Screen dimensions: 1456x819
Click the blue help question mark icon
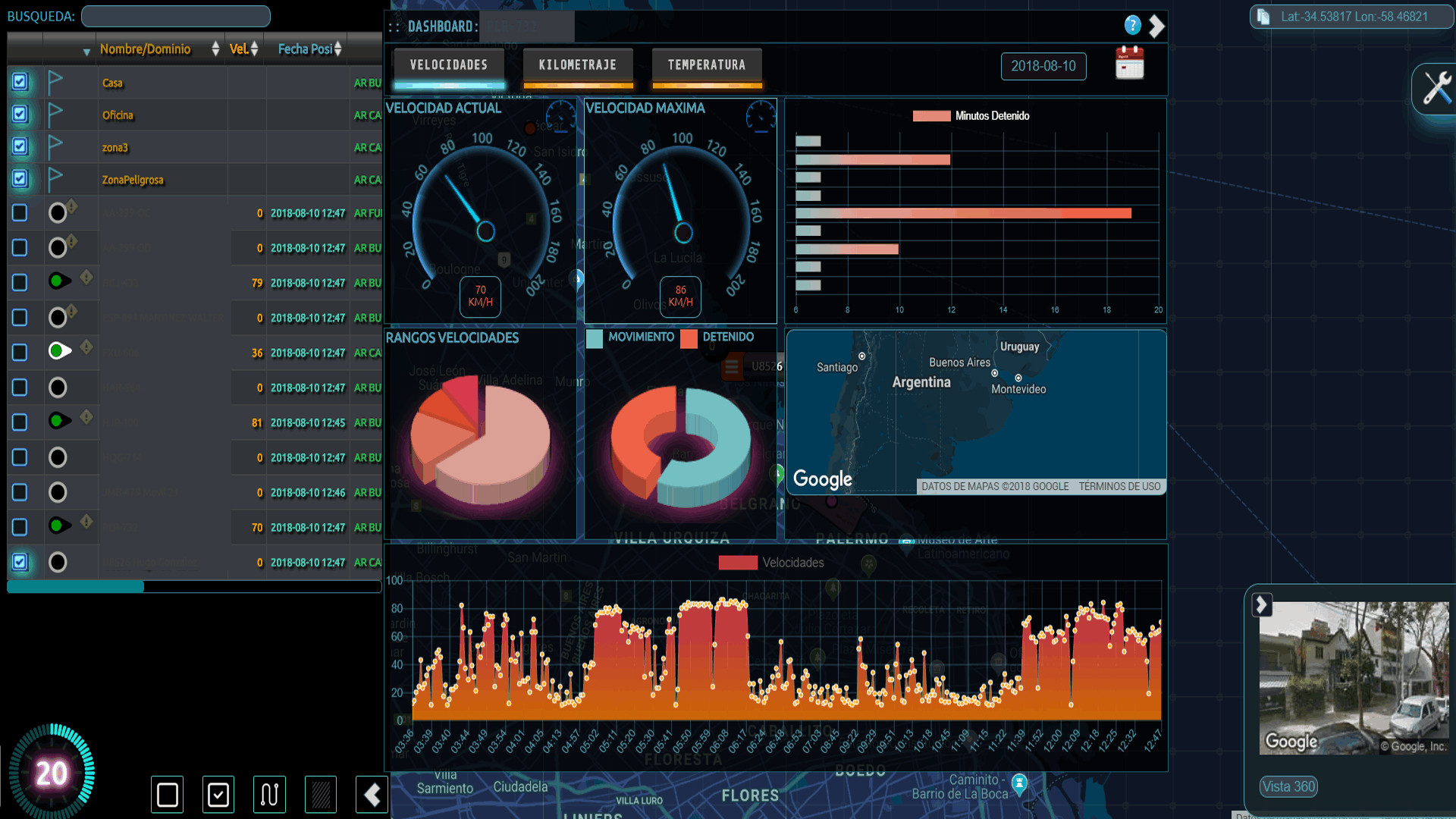tap(1132, 26)
